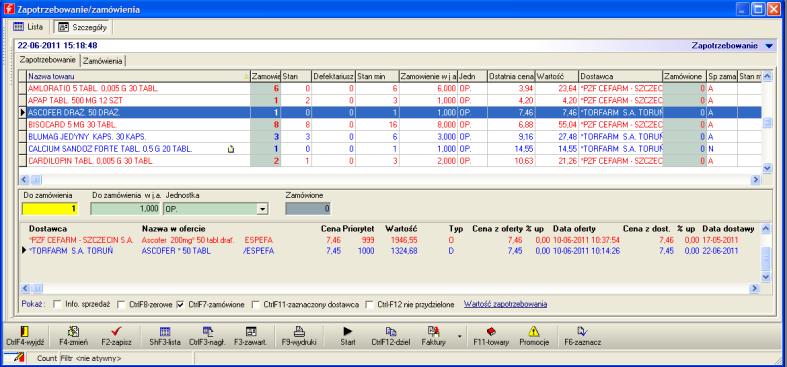787x367 pixels.
Task: Click the F6-zaznacz mark icon
Action: pos(582,331)
